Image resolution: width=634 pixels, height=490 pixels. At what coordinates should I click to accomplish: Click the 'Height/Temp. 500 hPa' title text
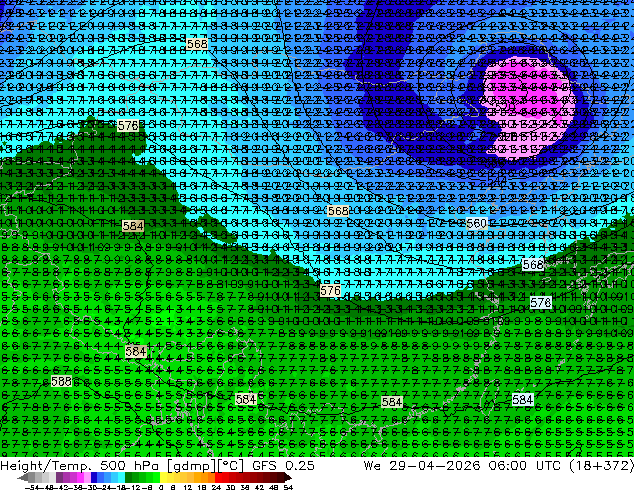pyautogui.click(x=82, y=465)
